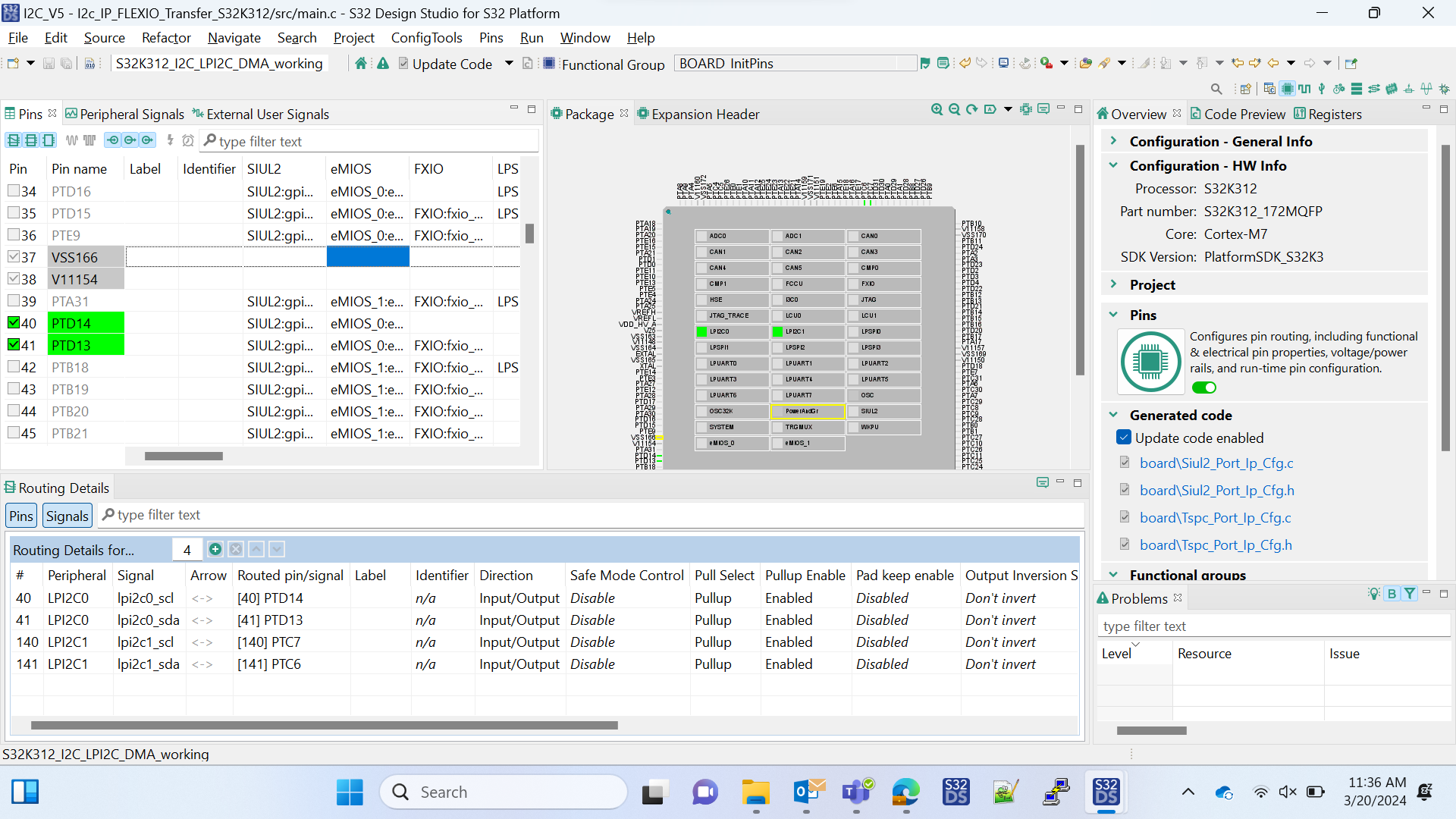Open Microsoft Teams from the taskbar
This screenshot has height=819, width=1456.
tap(856, 792)
